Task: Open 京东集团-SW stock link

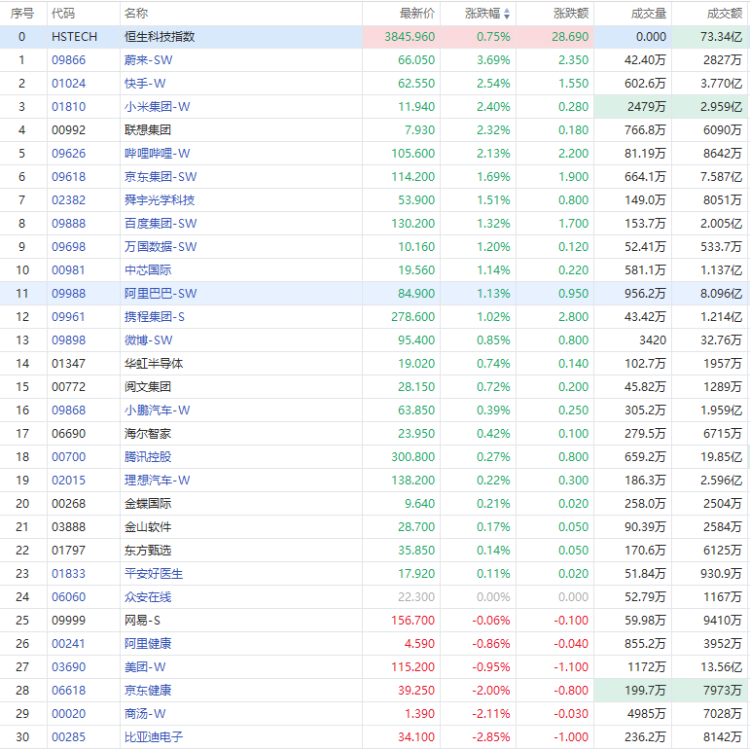Action: point(160,177)
